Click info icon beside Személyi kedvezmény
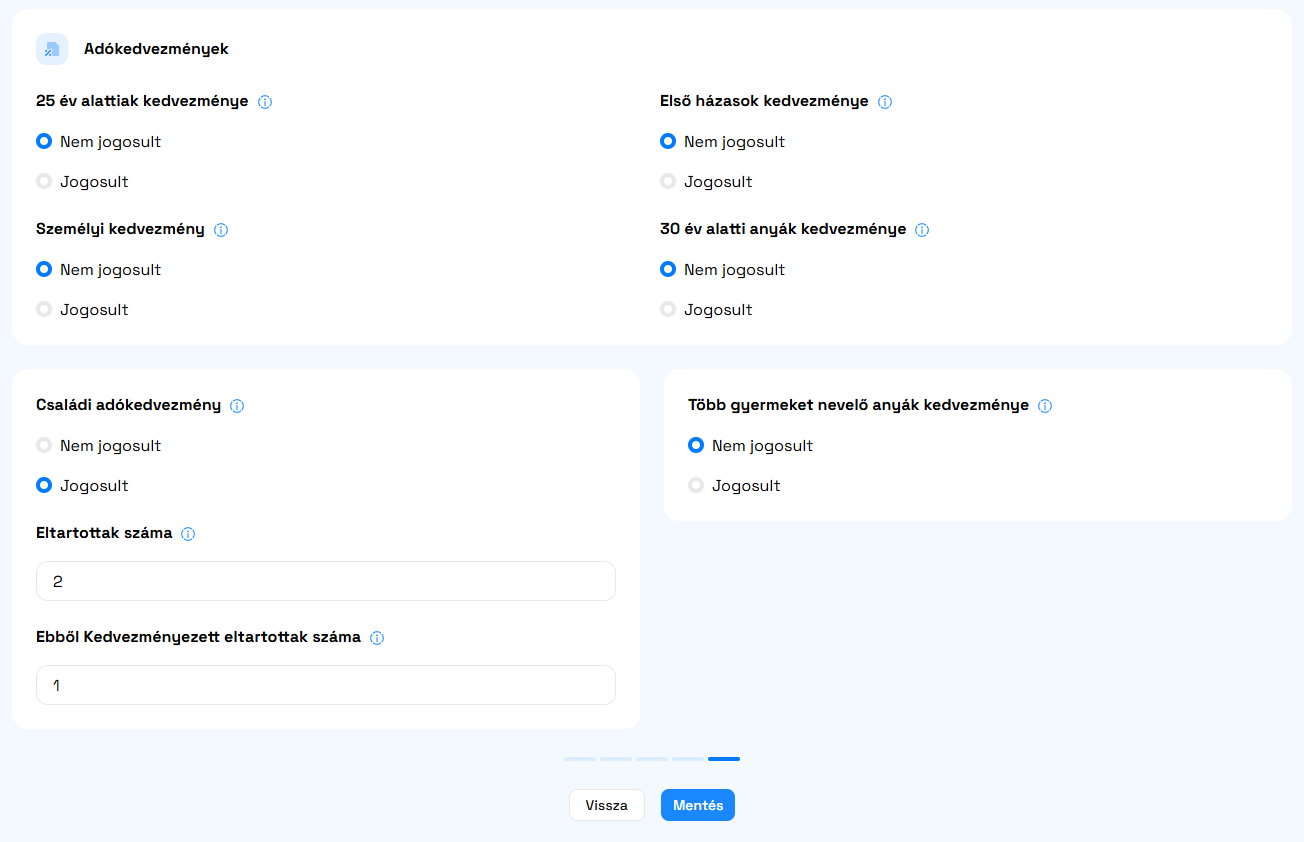 pos(221,230)
